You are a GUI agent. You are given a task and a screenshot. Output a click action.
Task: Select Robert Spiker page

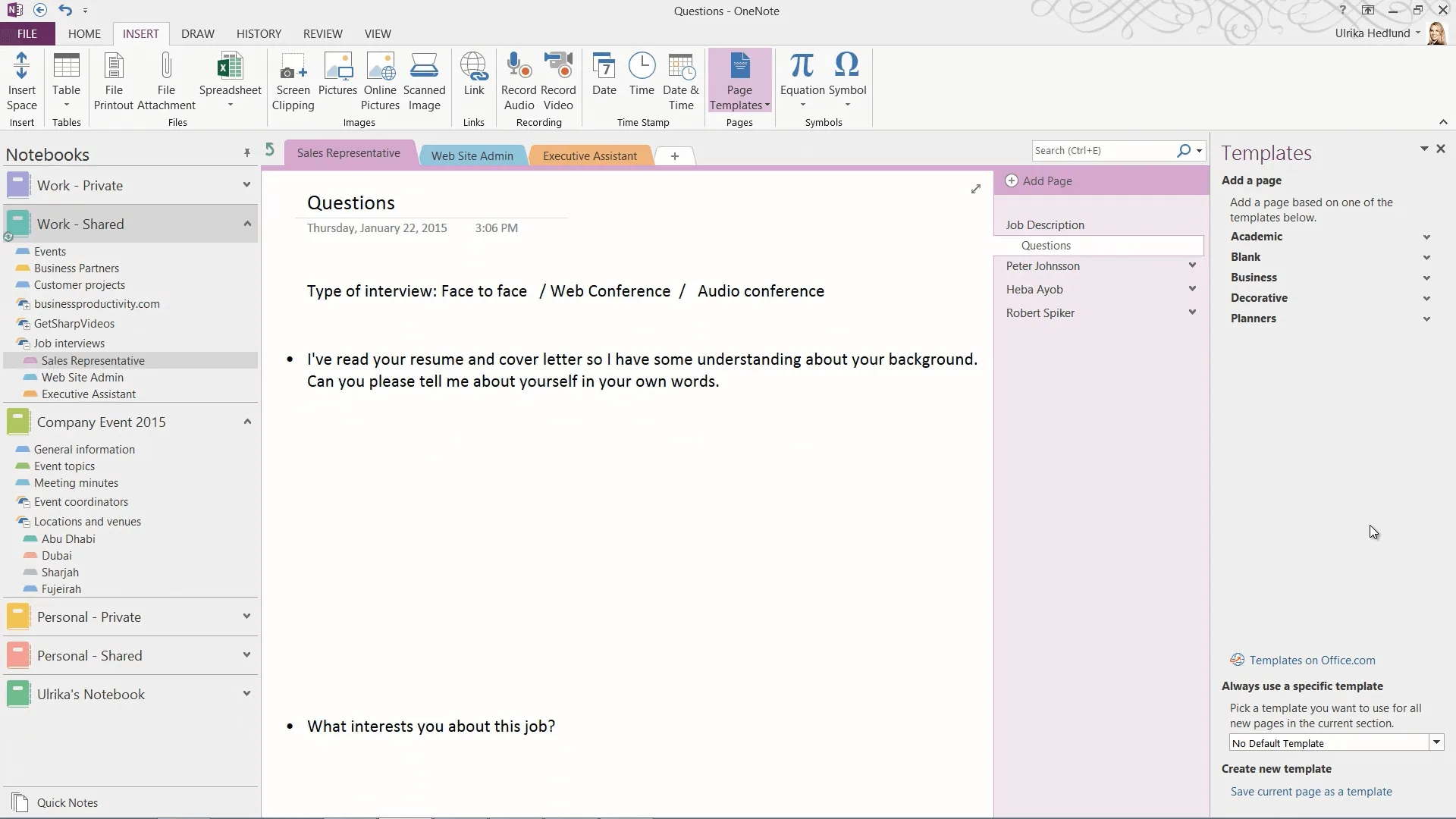coord(1040,312)
